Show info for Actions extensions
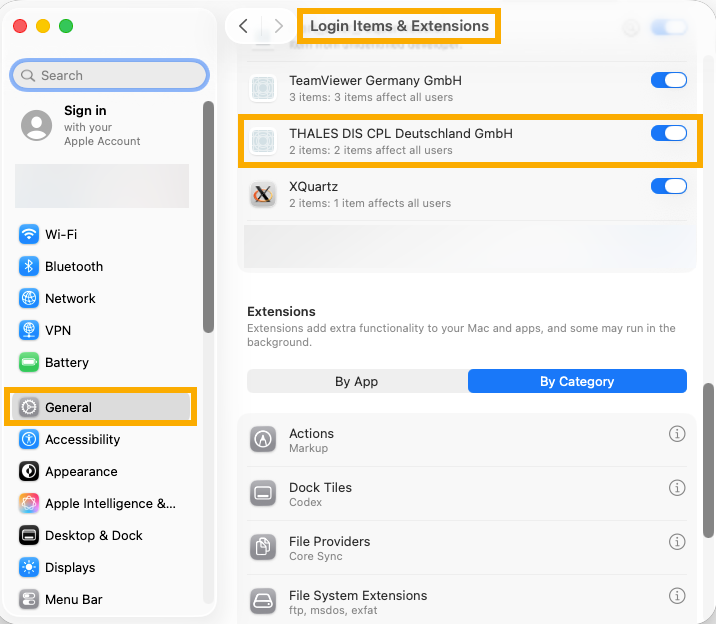The image size is (716, 624). (x=677, y=434)
